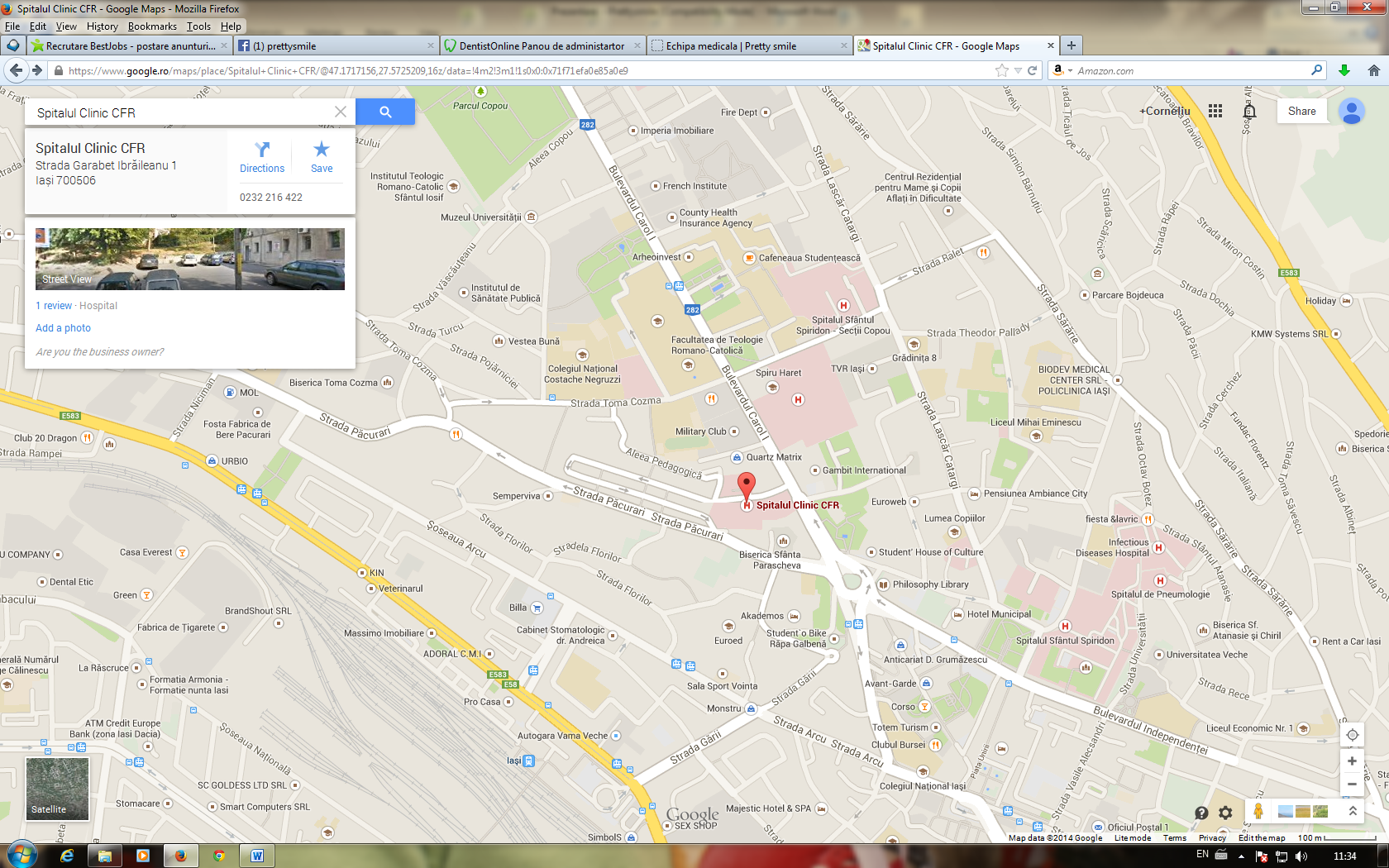Screen dimensions: 1389x868
Task: Open the Amazon search engine dropdown
Action: [x=1062, y=71]
